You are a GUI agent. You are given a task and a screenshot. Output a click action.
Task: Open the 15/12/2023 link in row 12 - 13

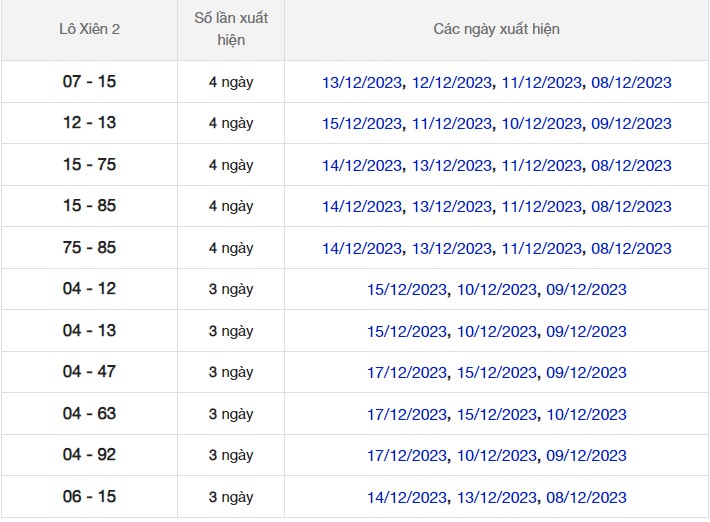click(362, 124)
